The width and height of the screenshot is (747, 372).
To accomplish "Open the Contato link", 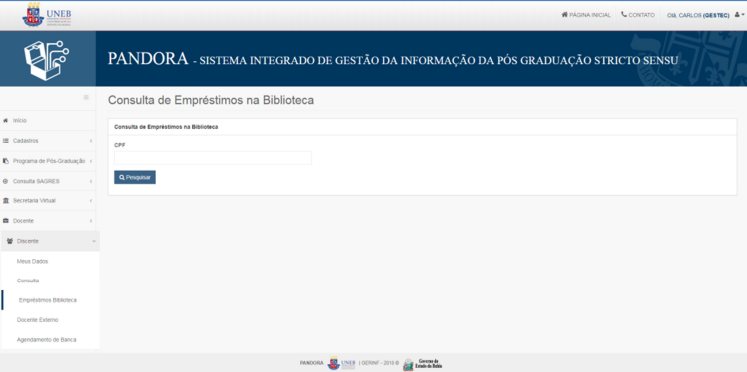I will [637, 15].
